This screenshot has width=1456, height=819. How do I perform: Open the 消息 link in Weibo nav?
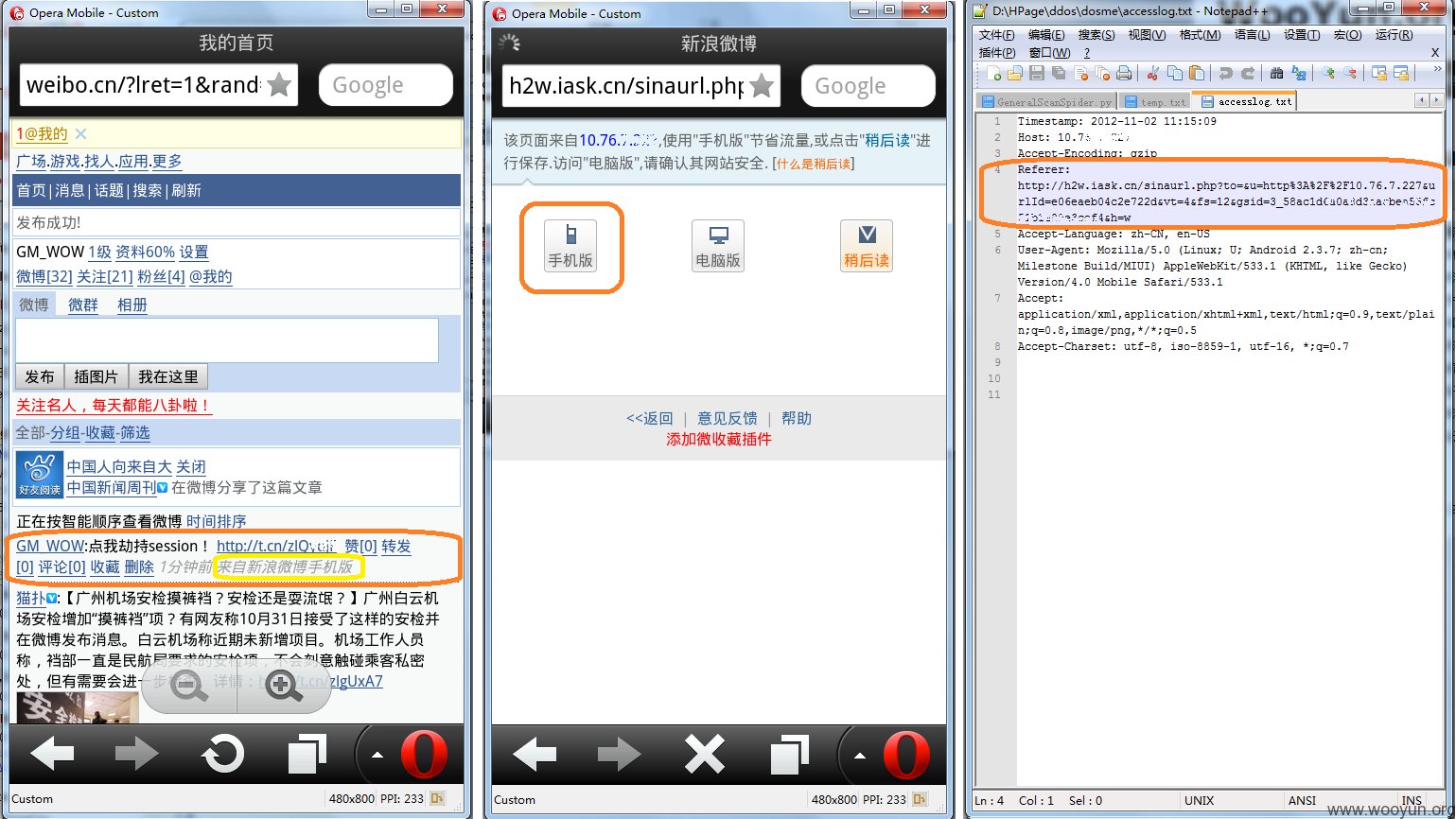(x=70, y=190)
